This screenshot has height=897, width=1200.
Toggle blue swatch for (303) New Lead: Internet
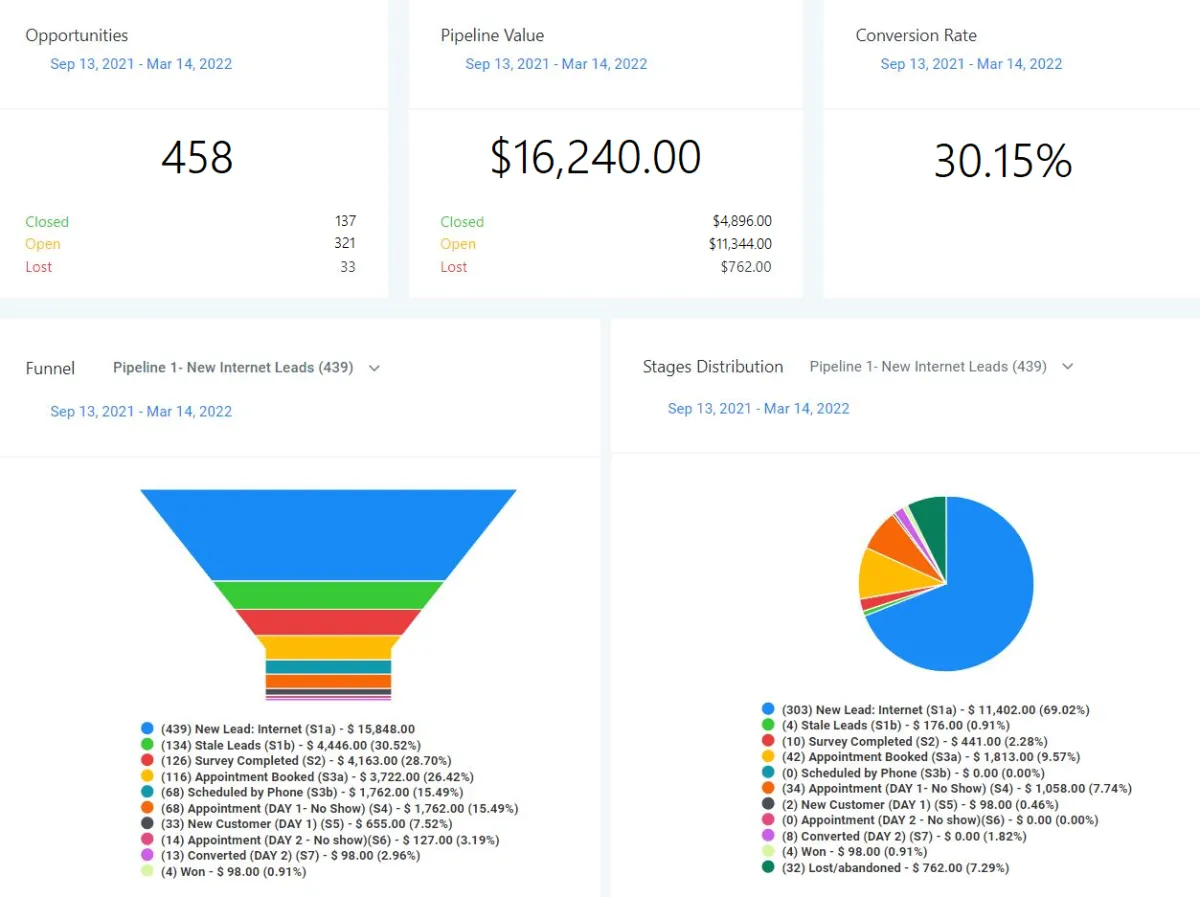768,709
